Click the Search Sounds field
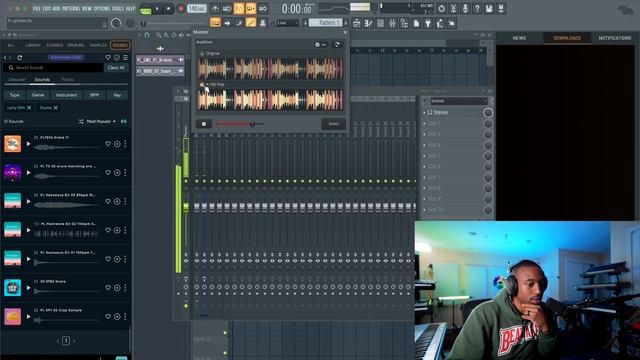 (x=54, y=67)
